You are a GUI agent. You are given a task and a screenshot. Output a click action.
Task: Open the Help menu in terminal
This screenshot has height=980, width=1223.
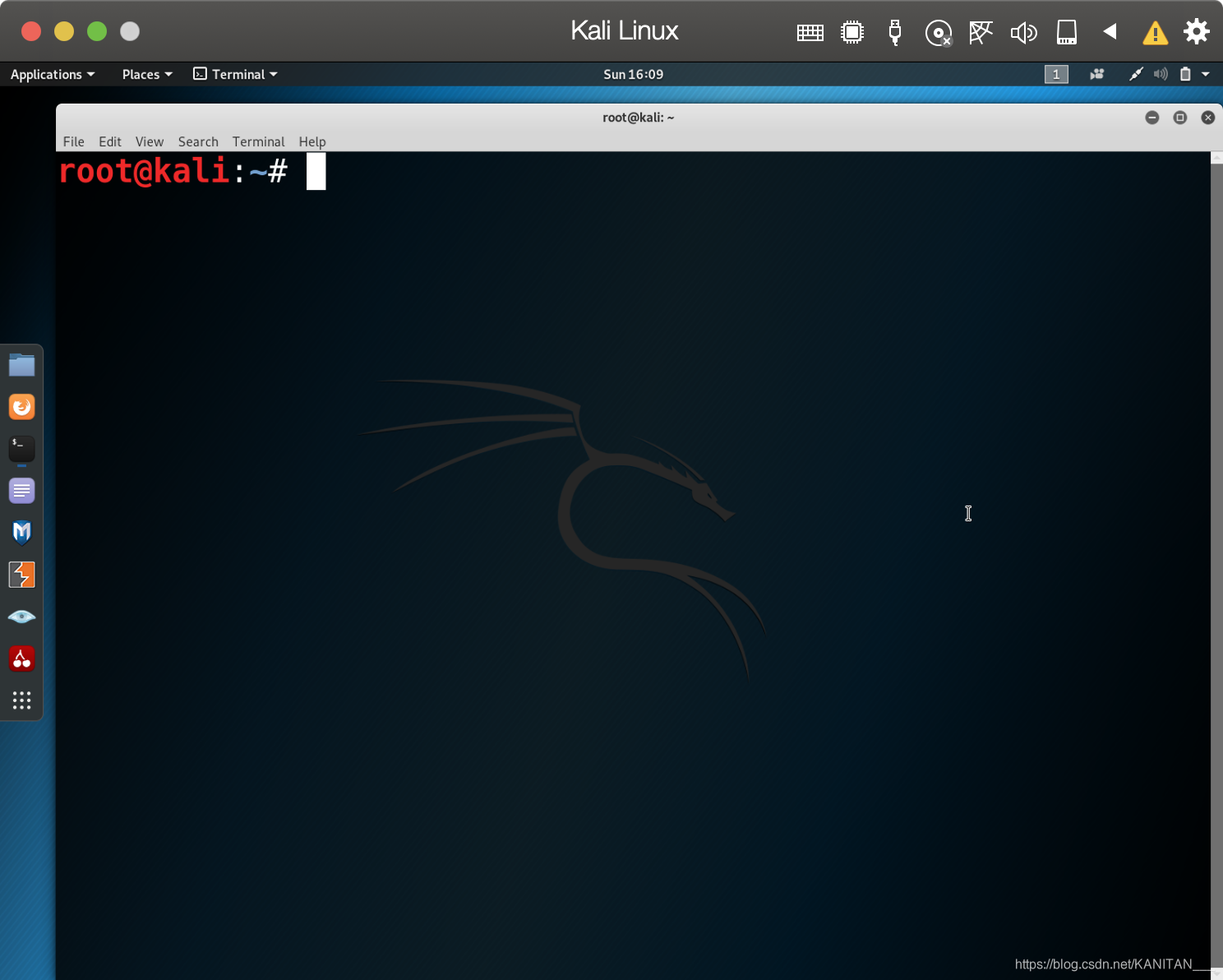point(312,141)
